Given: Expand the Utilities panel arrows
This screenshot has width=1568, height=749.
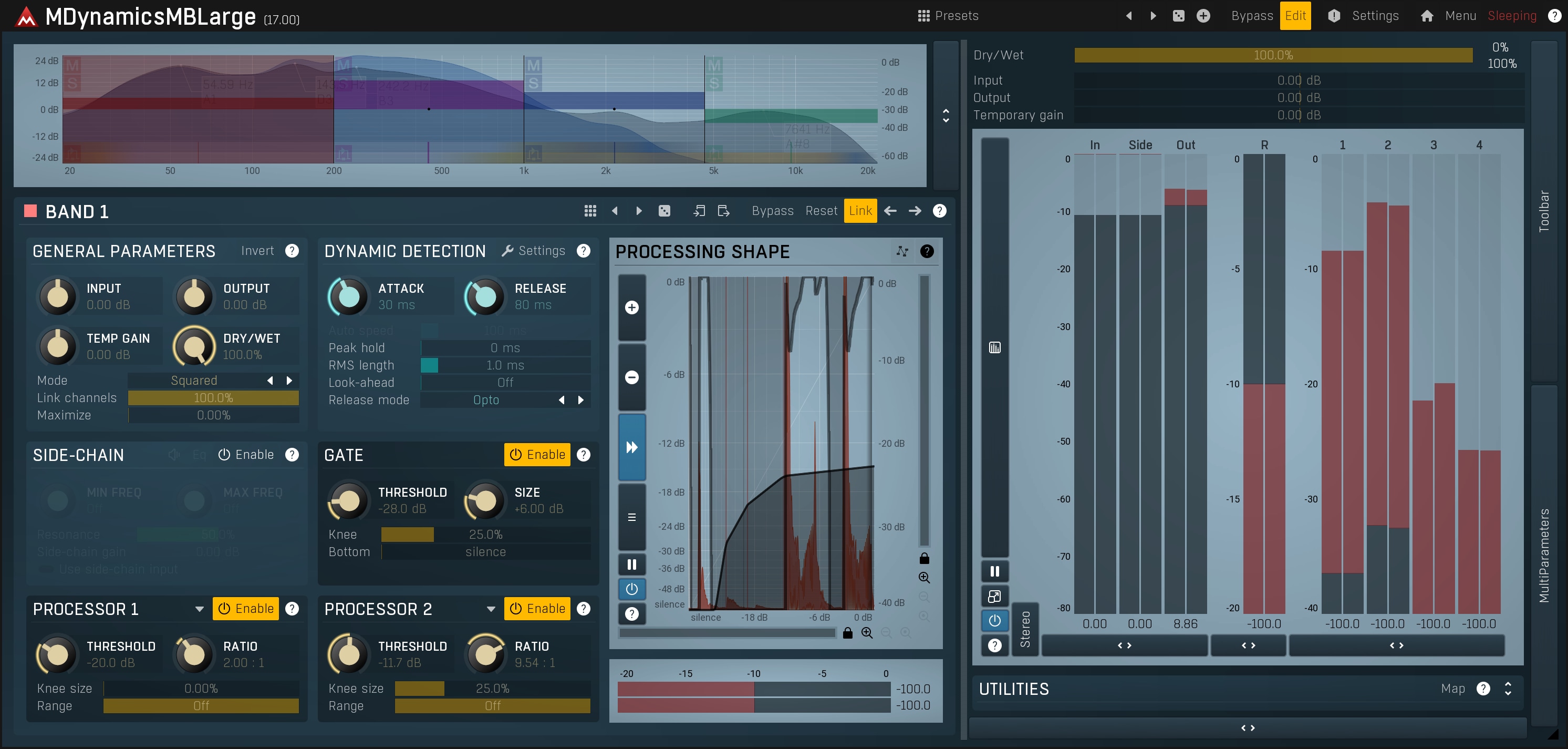Looking at the screenshot, I should pos(1508,689).
